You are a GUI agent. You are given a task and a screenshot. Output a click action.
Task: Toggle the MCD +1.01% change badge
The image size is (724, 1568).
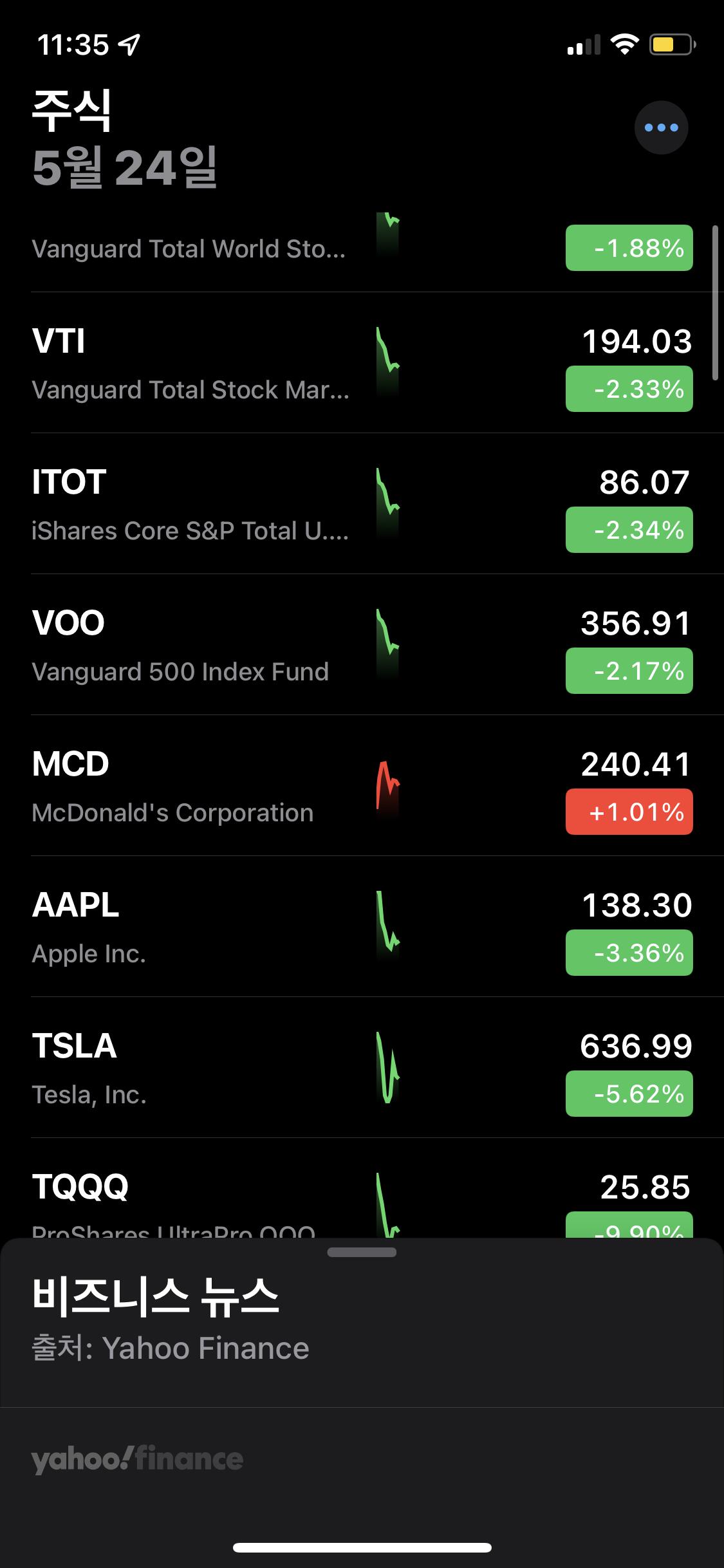(629, 812)
